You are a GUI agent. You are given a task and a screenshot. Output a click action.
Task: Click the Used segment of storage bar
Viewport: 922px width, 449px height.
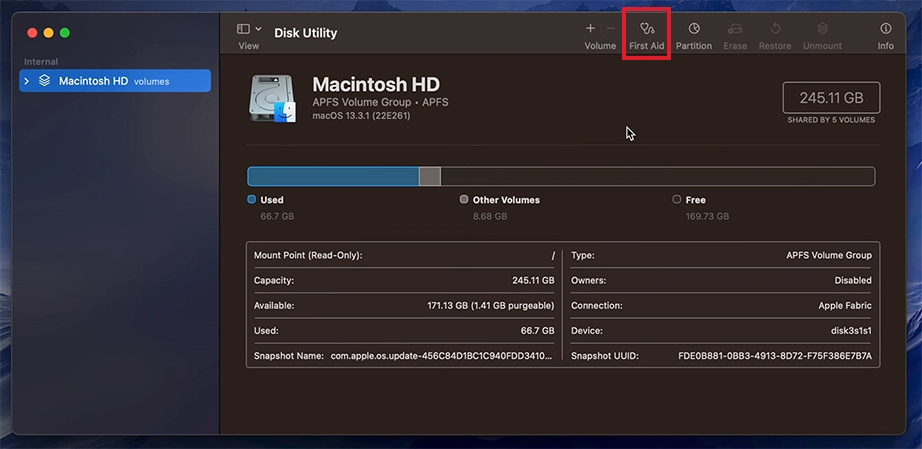[x=333, y=176]
